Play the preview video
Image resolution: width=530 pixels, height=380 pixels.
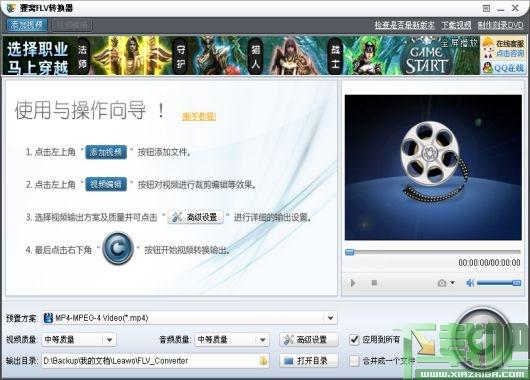[x=353, y=283]
